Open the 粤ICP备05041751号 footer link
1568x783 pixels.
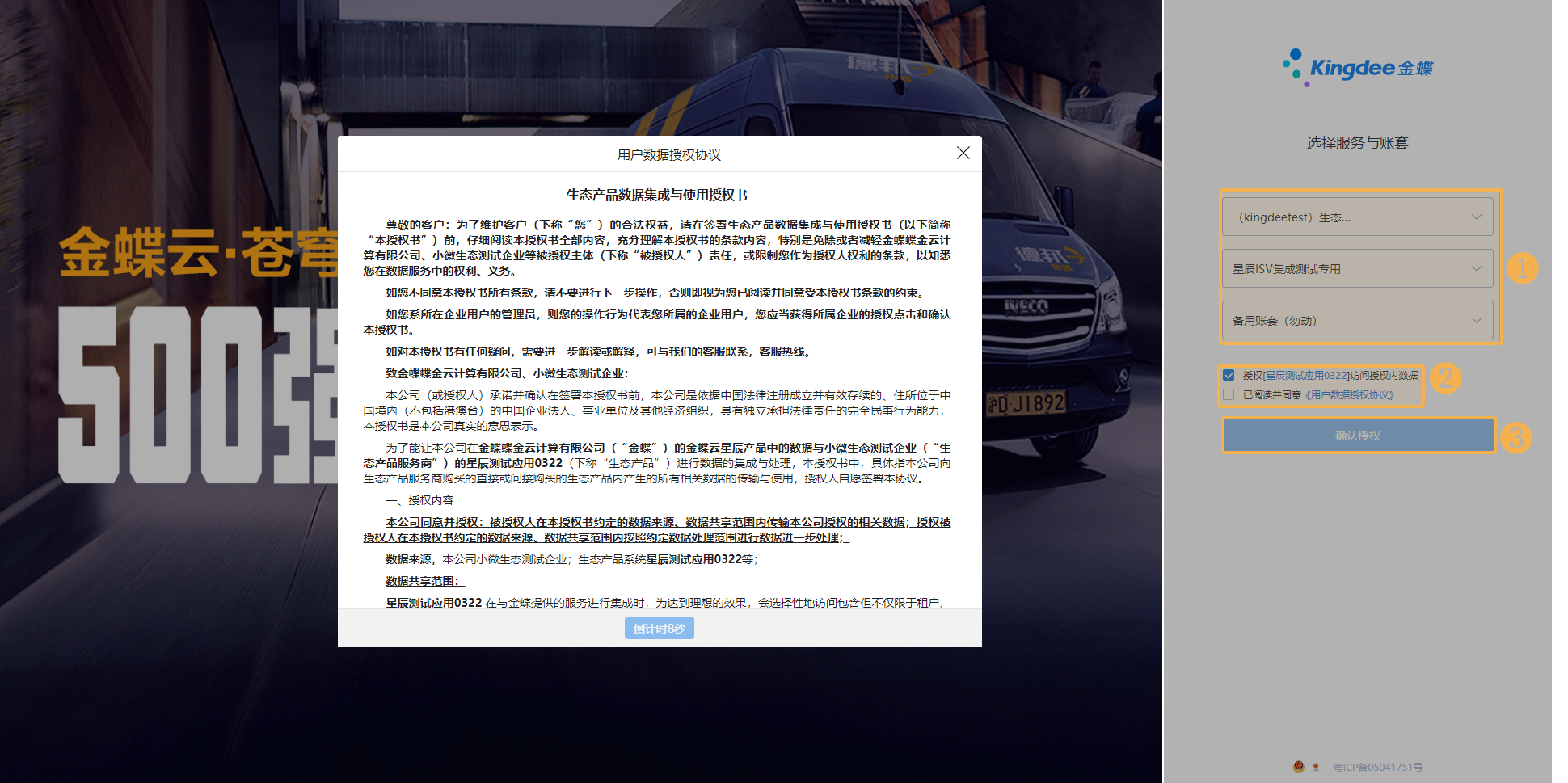click(x=1377, y=768)
